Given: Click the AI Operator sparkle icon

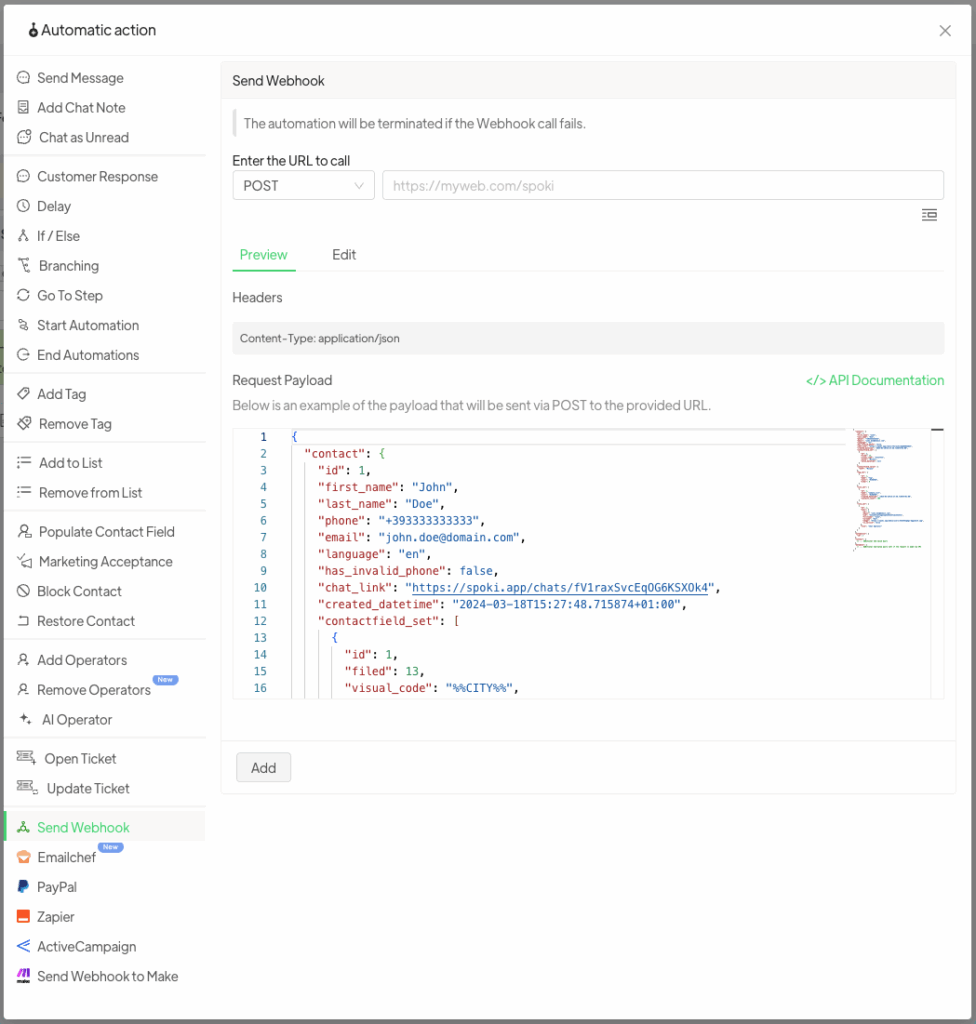Looking at the screenshot, I should (25, 720).
